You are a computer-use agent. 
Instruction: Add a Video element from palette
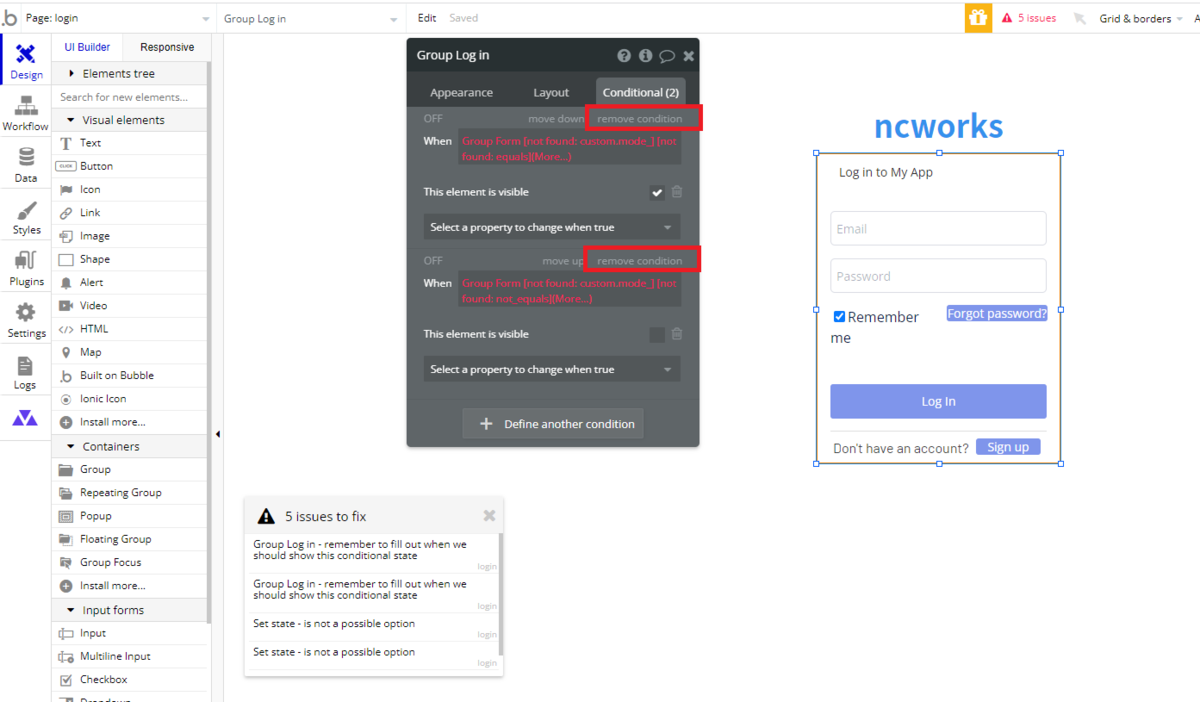pos(130,306)
